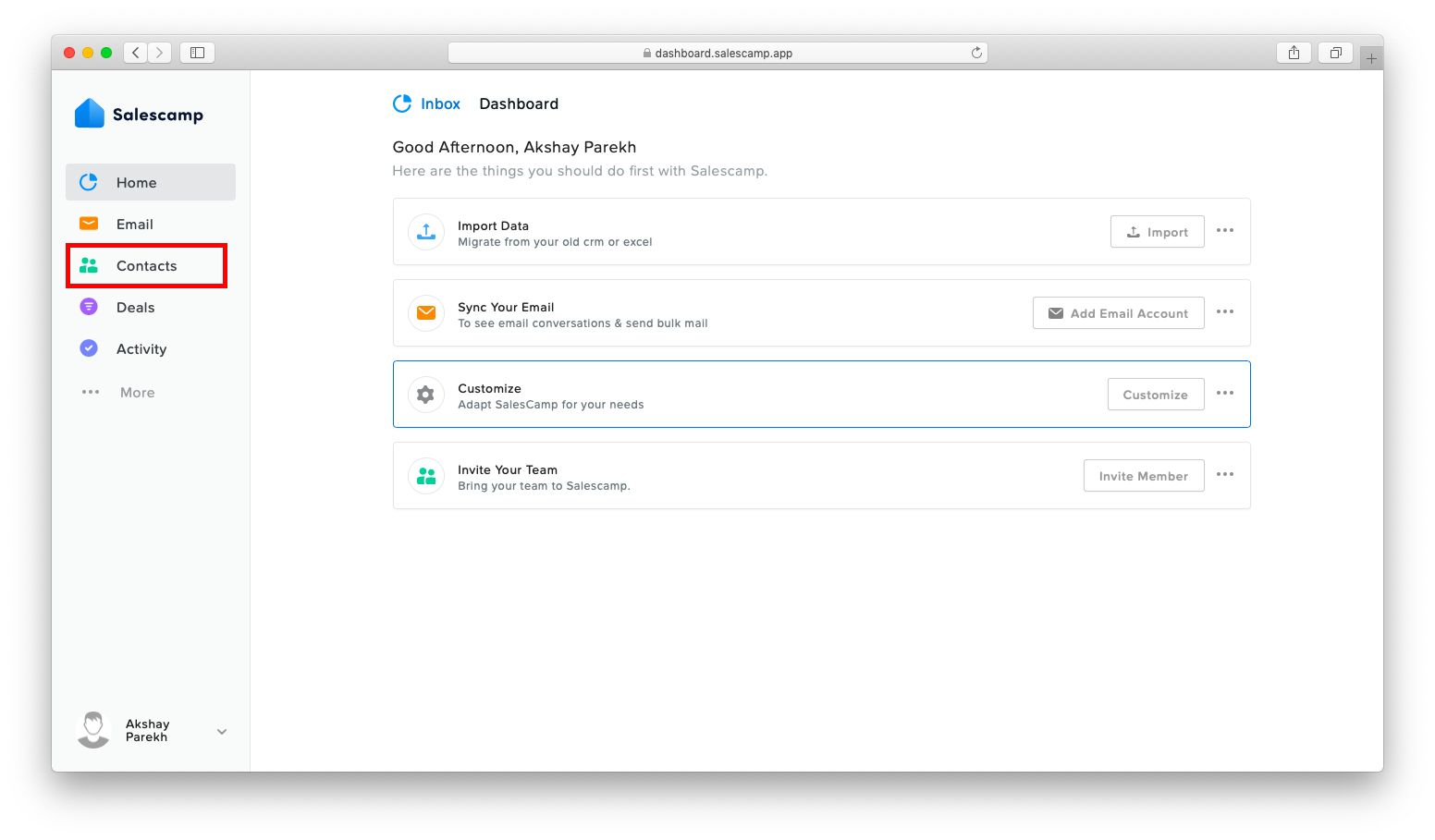Open Deals in the sidebar

(151, 307)
